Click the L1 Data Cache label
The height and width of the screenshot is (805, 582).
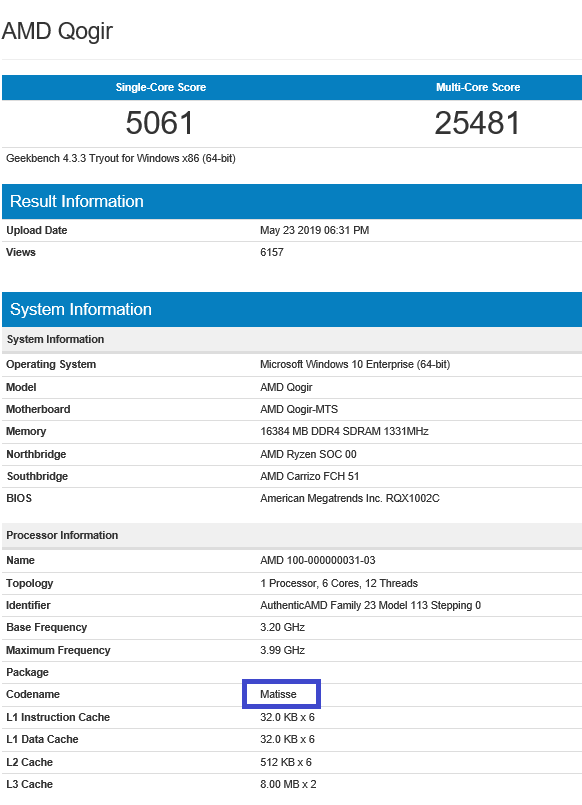(x=42, y=740)
